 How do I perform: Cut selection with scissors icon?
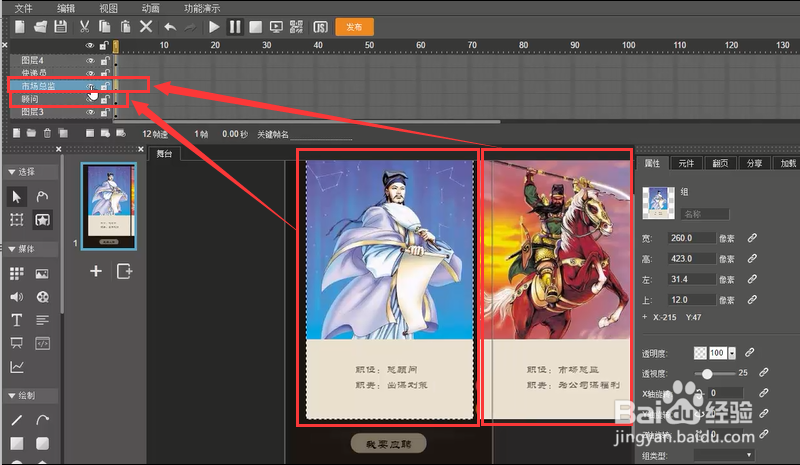pyautogui.click(x=84, y=27)
